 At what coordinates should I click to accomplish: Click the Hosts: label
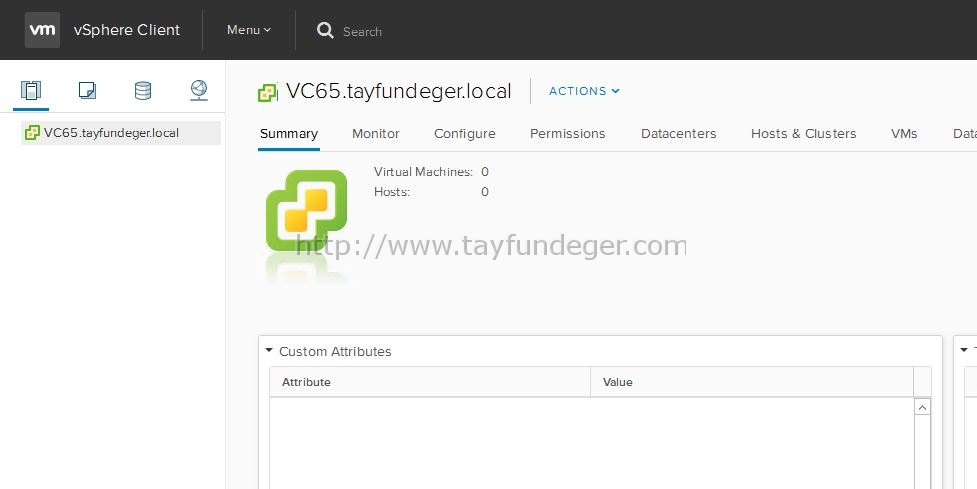[x=392, y=192]
